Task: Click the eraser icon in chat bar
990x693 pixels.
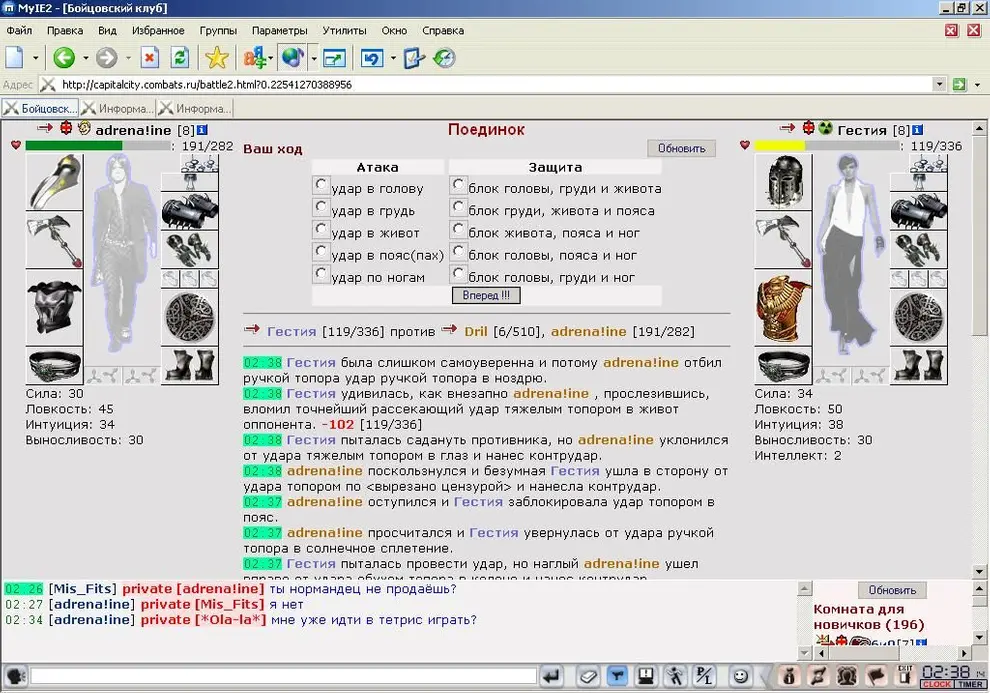Action: 589,676
